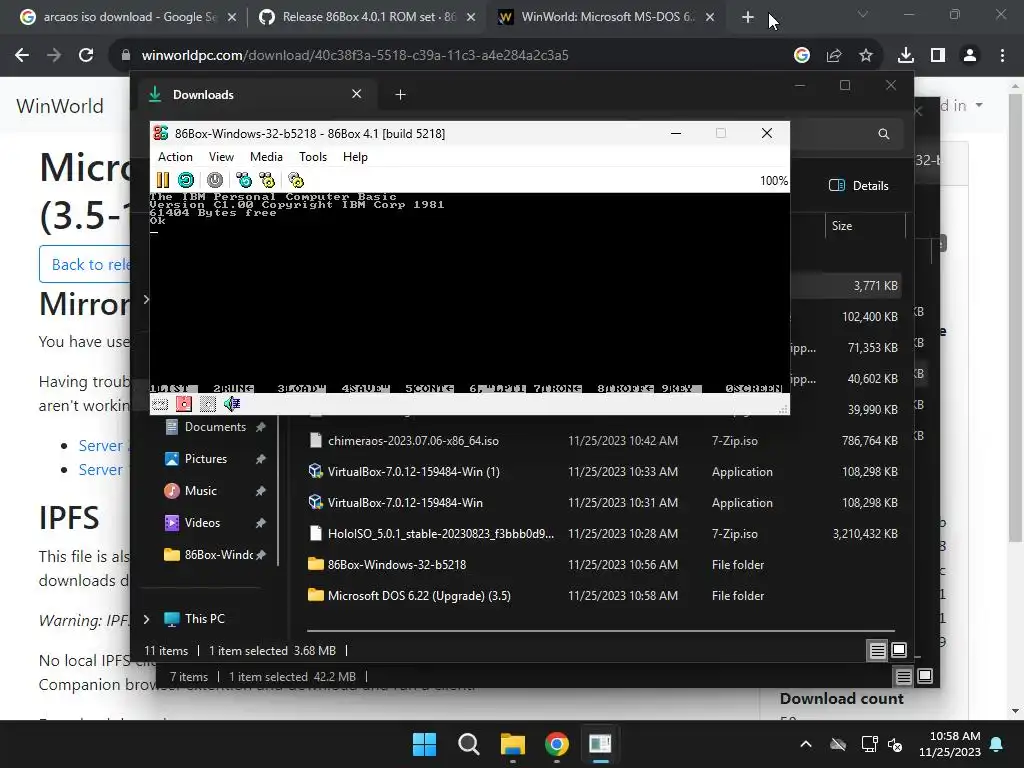This screenshot has height=768, width=1024.
Task: Click the 86Box hard reset icon
Action: (x=186, y=180)
